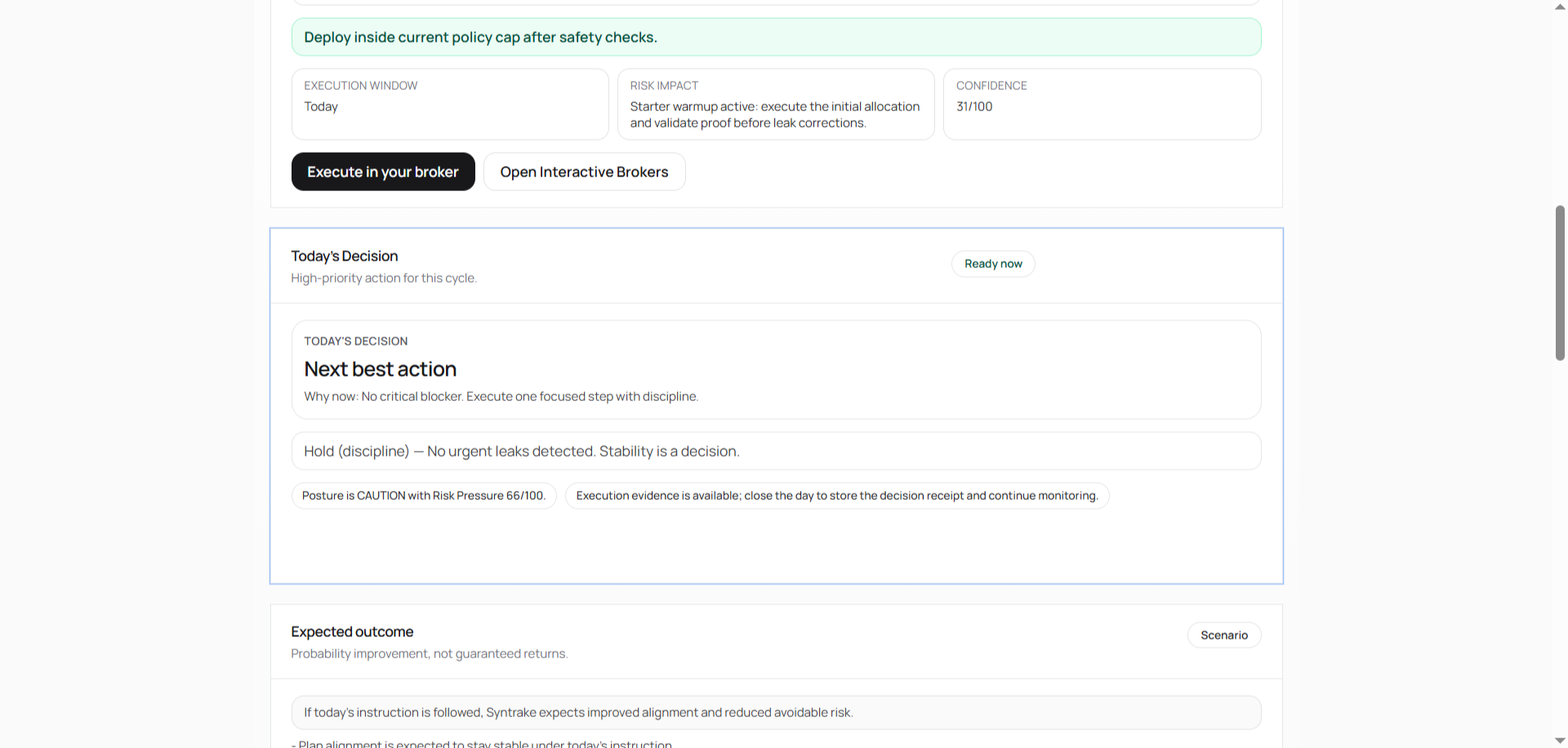The height and width of the screenshot is (748, 1568).
Task: Open the Scenario view for Expected outcome
Action: click(1224, 634)
